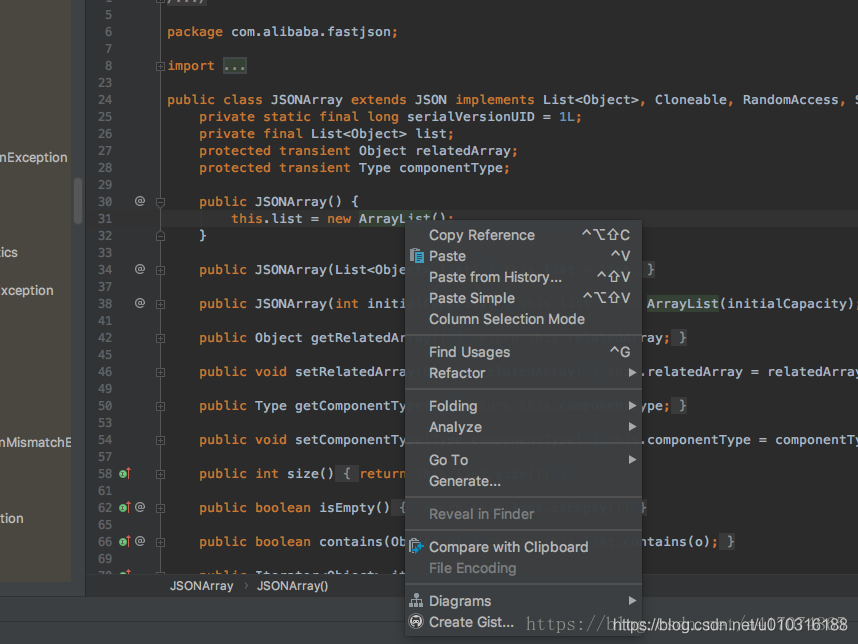Image resolution: width=858 pixels, height=644 pixels.
Task: Click nException item in left panel
Action: click(x=34, y=158)
